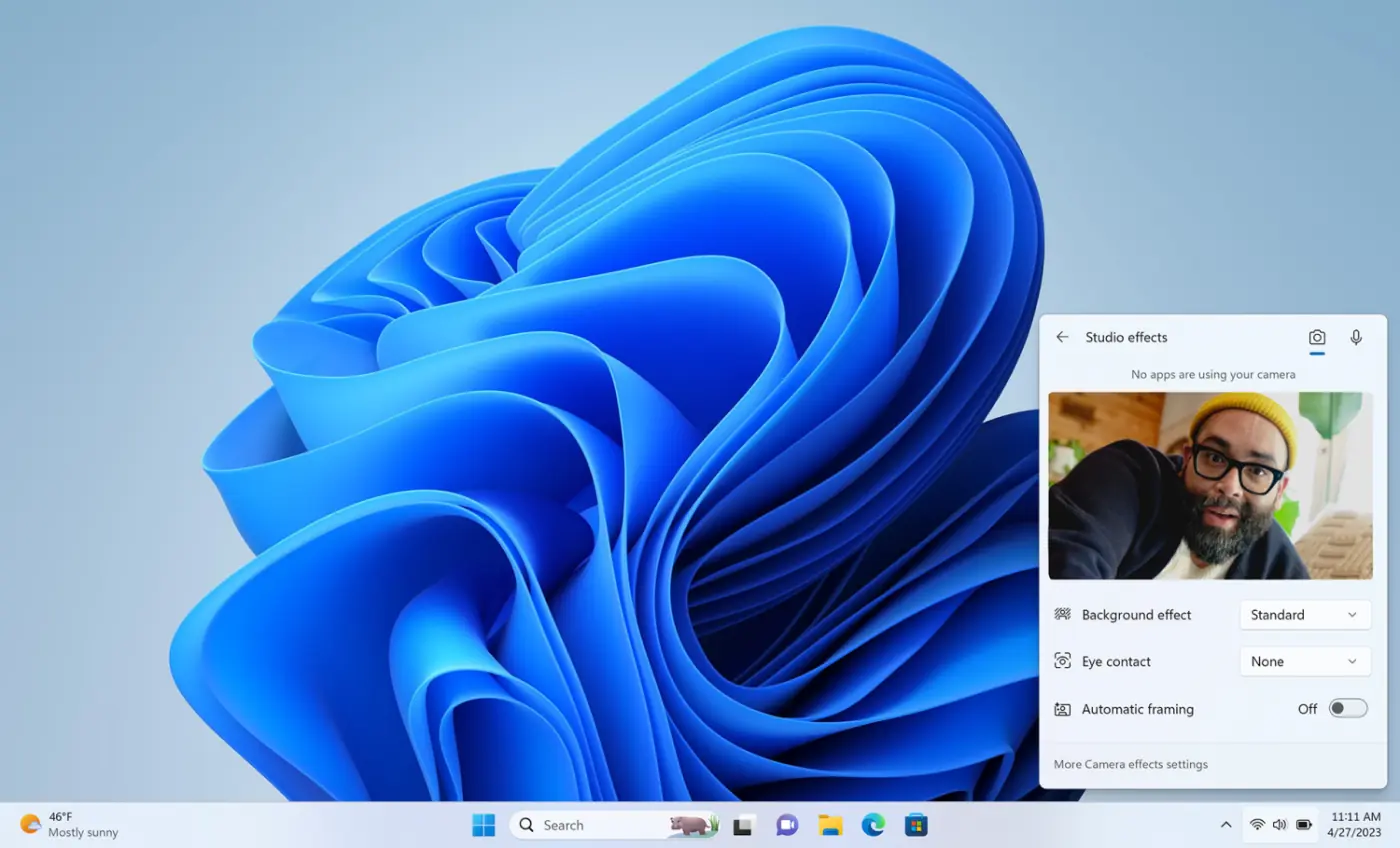
Task: Click the Wi-Fi network icon
Action: (x=1257, y=825)
